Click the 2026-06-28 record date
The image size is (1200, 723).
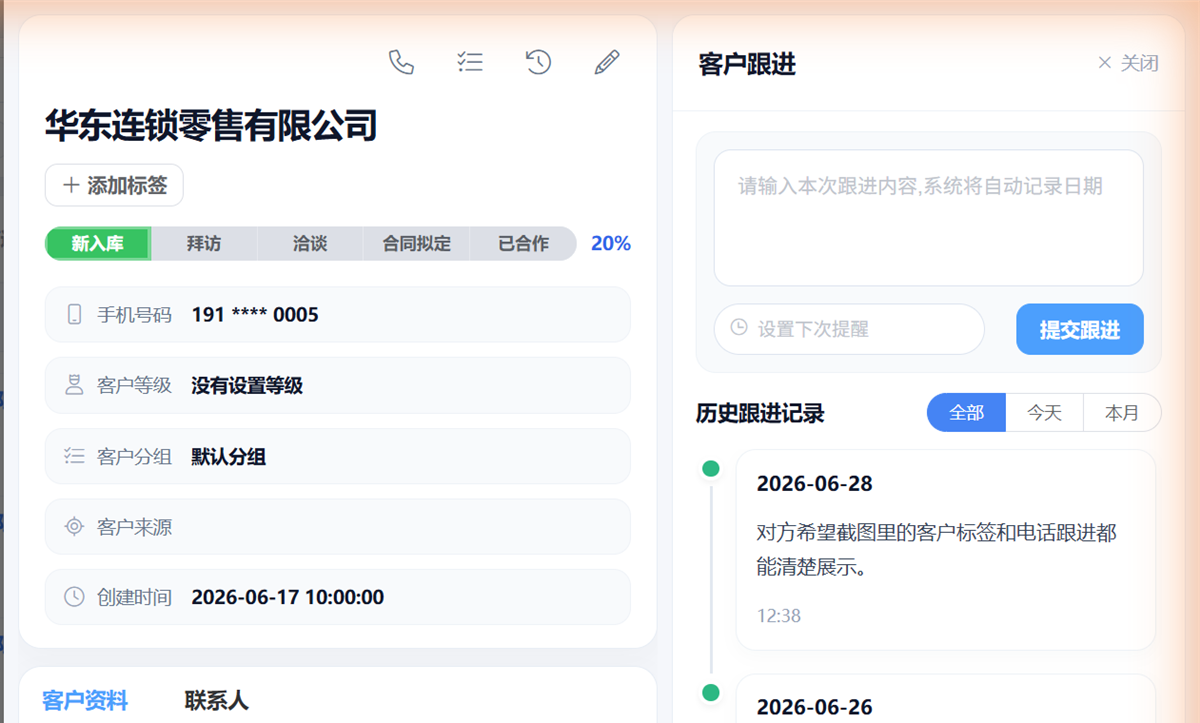pos(815,484)
